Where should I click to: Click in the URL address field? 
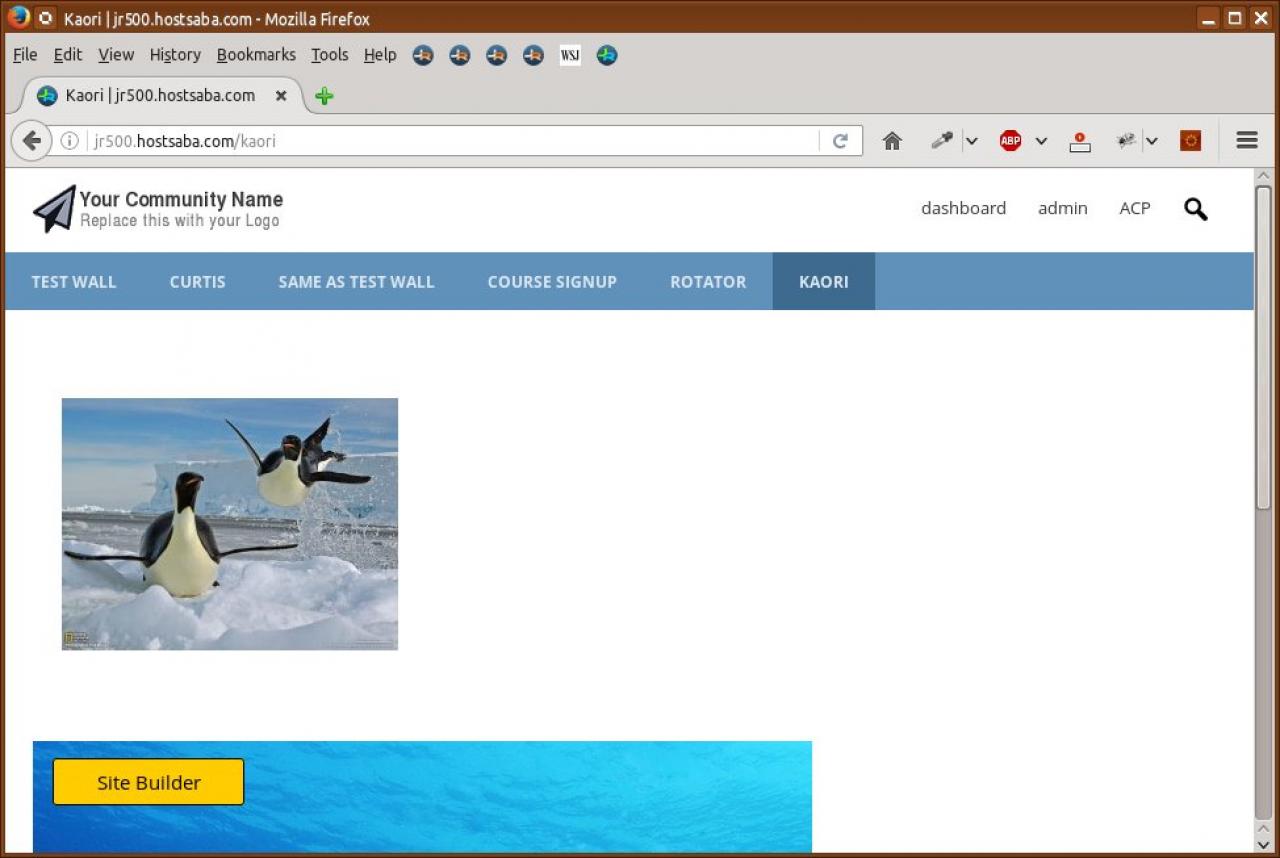click(x=450, y=141)
